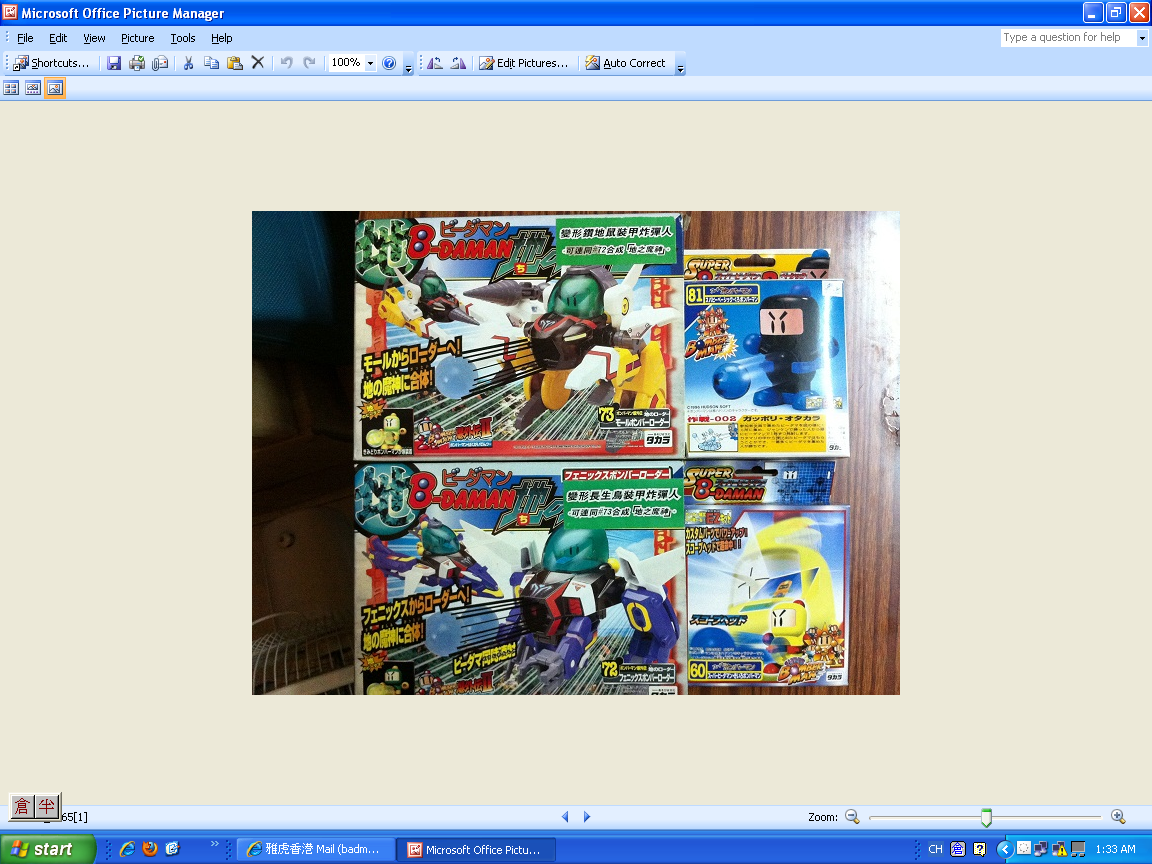Click the 半 half-width IME button

click(46, 807)
